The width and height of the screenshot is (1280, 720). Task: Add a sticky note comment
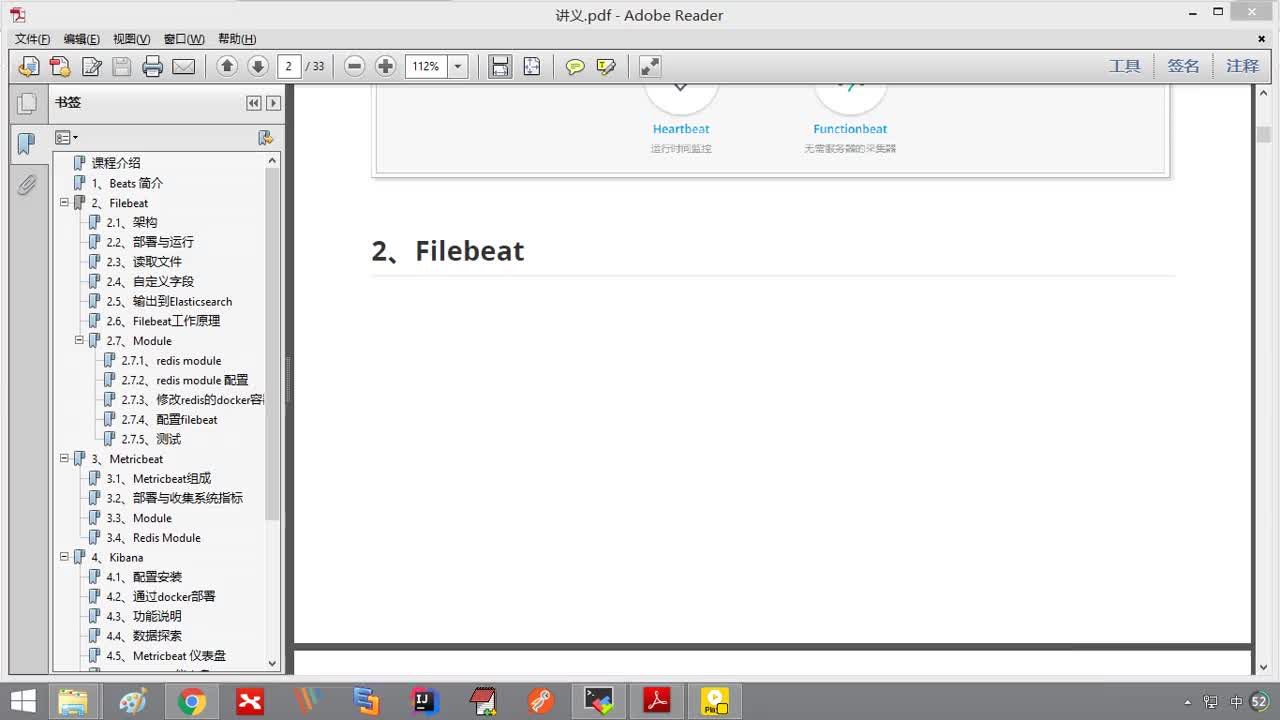tap(575, 66)
